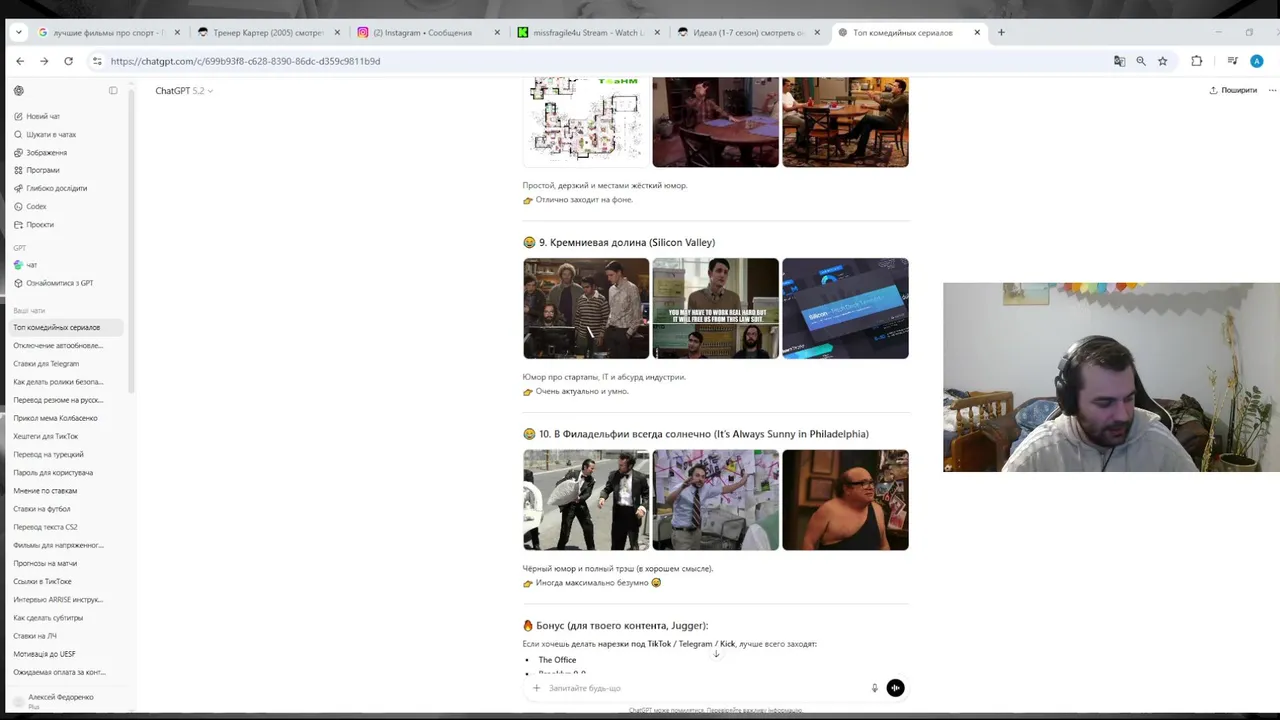Switch to the missfragile4u Stream tab

click(589, 32)
